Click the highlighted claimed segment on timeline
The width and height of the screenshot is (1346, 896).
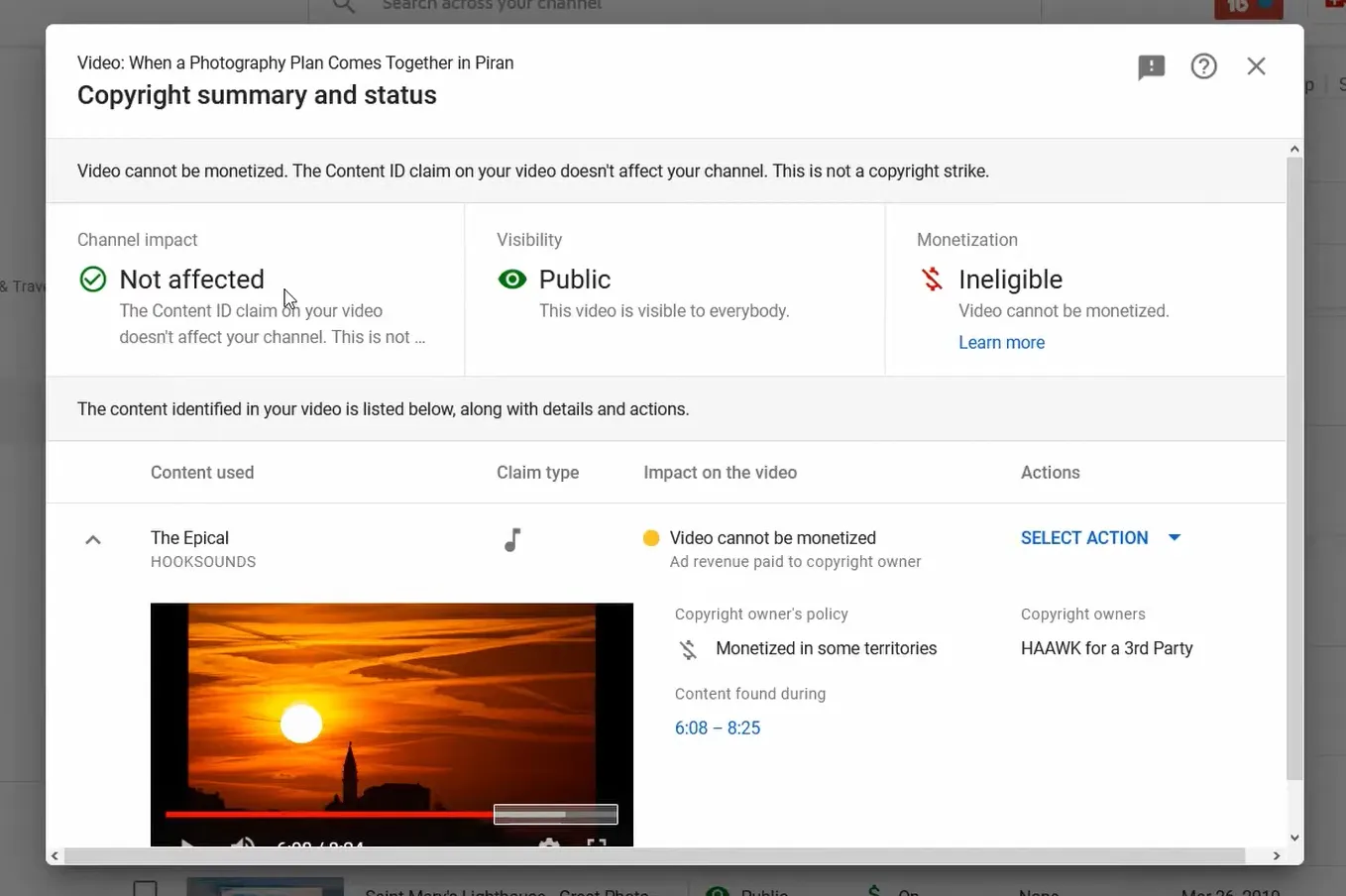tap(555, 815)
